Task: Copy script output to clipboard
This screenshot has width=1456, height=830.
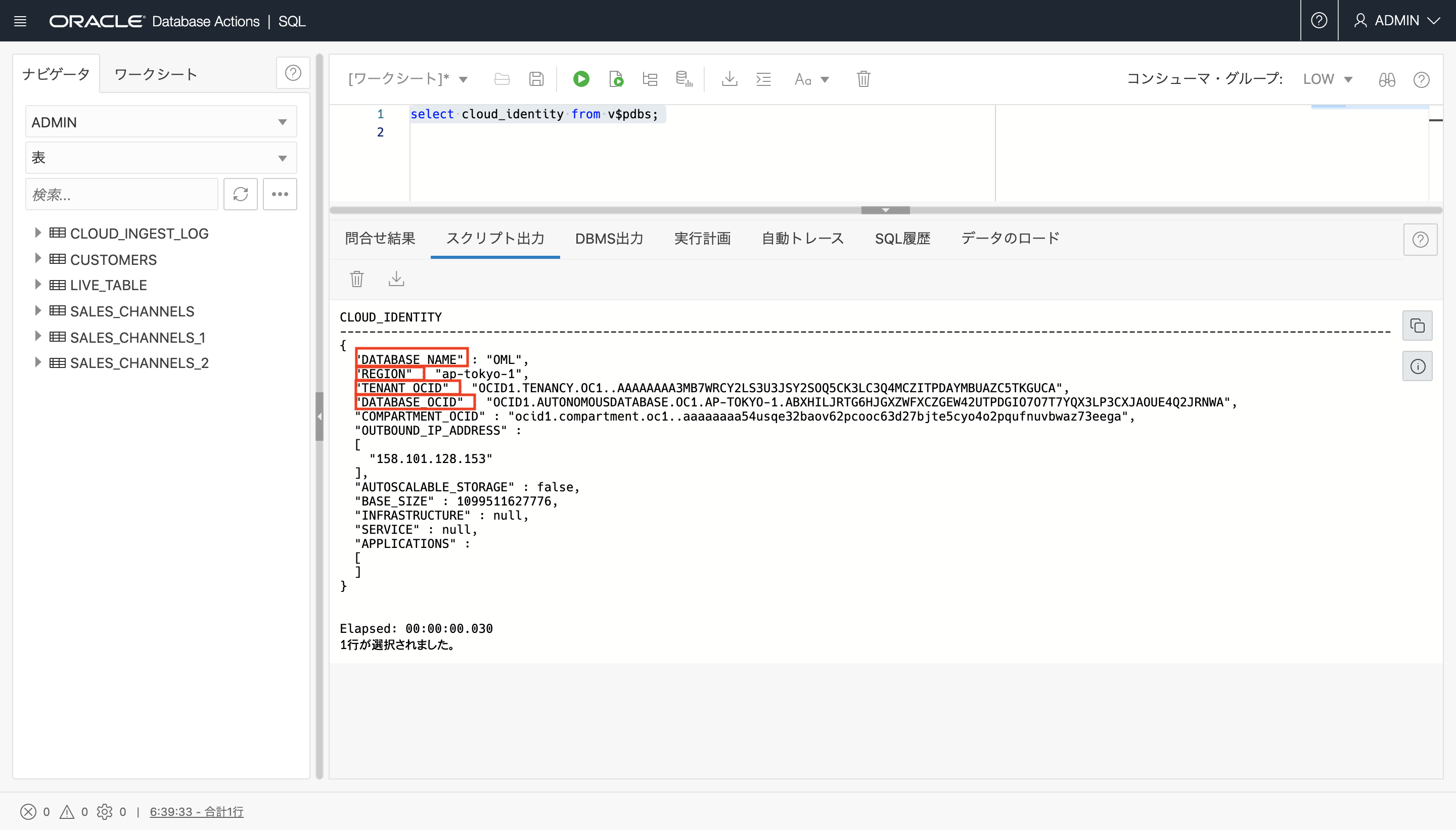Action: click(1417, 326)
